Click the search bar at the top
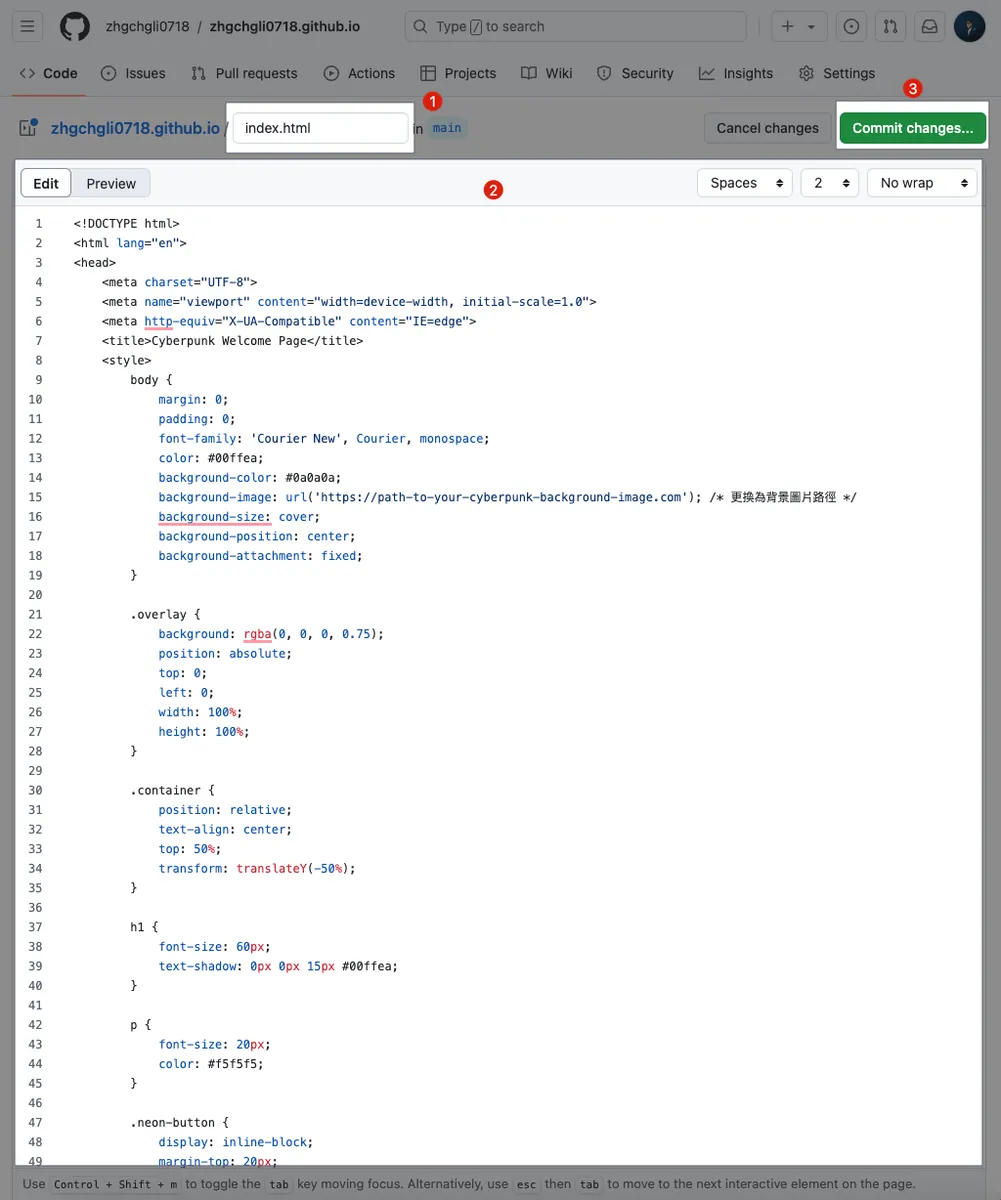 click(575, 27)
